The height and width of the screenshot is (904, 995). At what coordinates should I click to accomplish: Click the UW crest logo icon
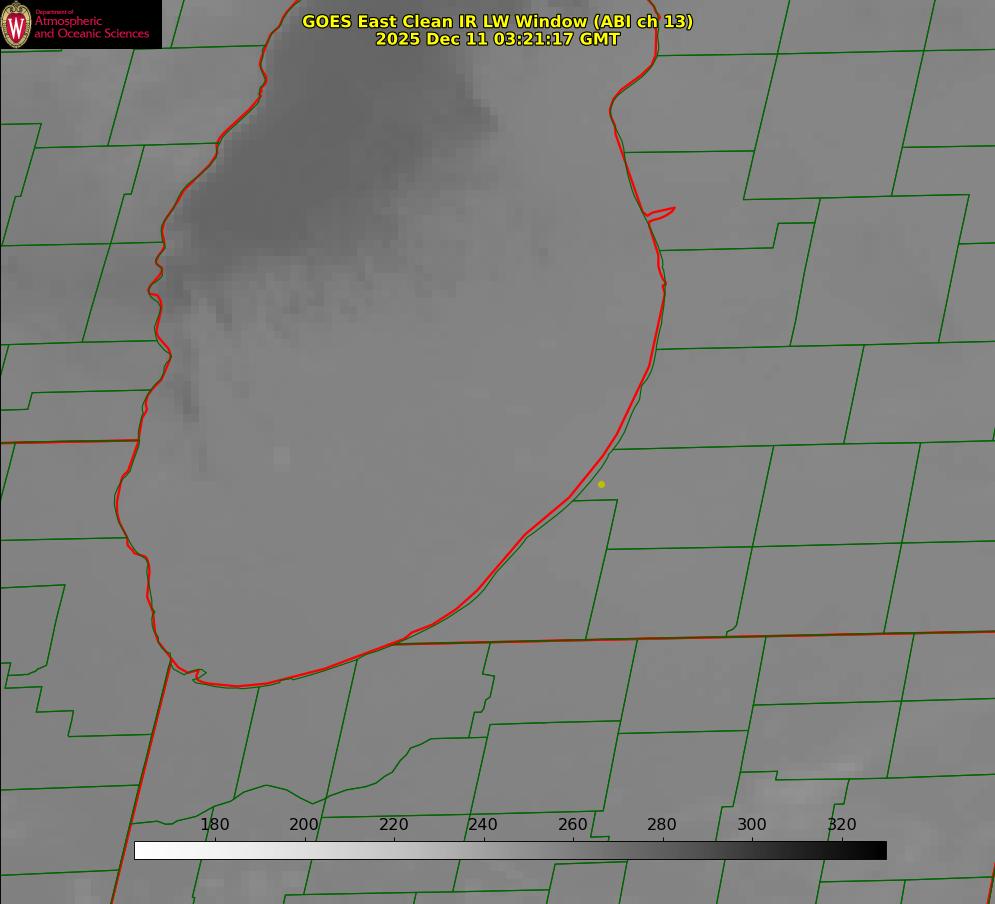tap(16, 24)
